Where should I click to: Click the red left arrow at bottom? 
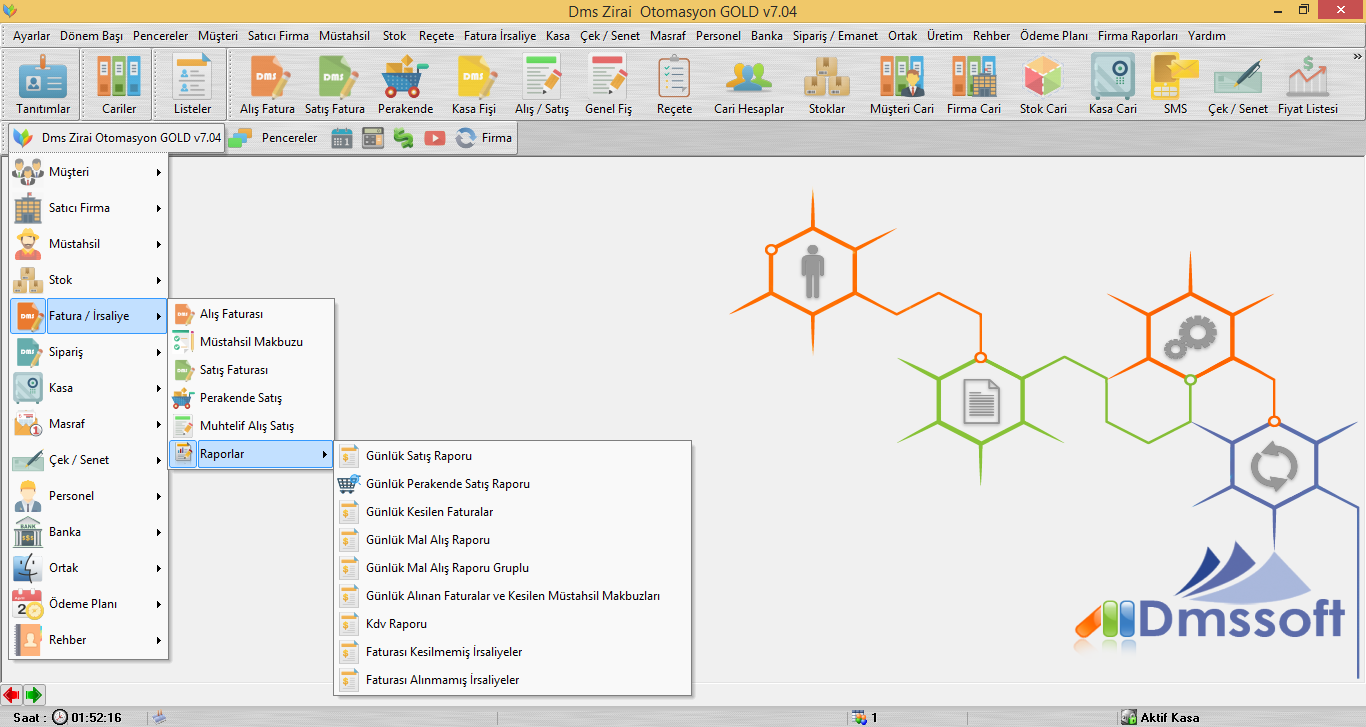pos(12,695)
